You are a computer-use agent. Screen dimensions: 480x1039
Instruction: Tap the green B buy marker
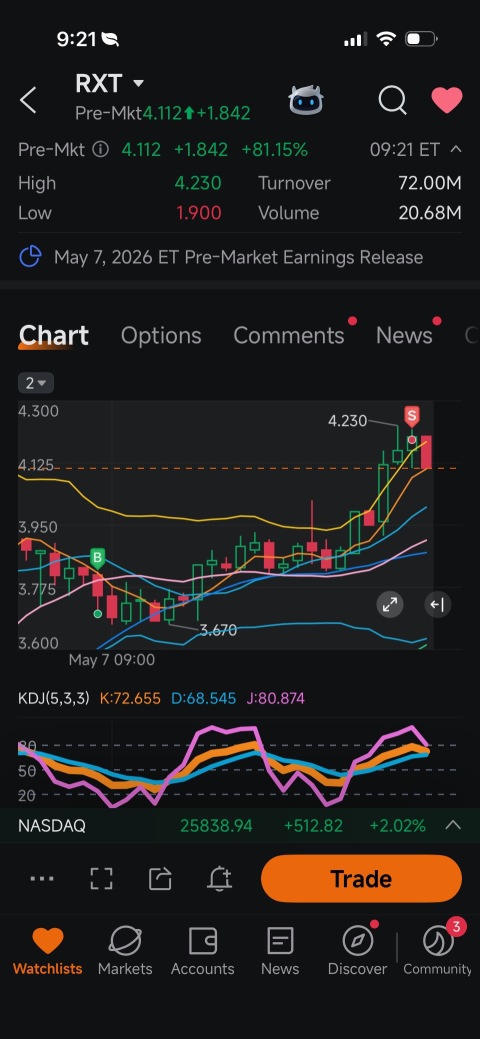coord(97,559)
